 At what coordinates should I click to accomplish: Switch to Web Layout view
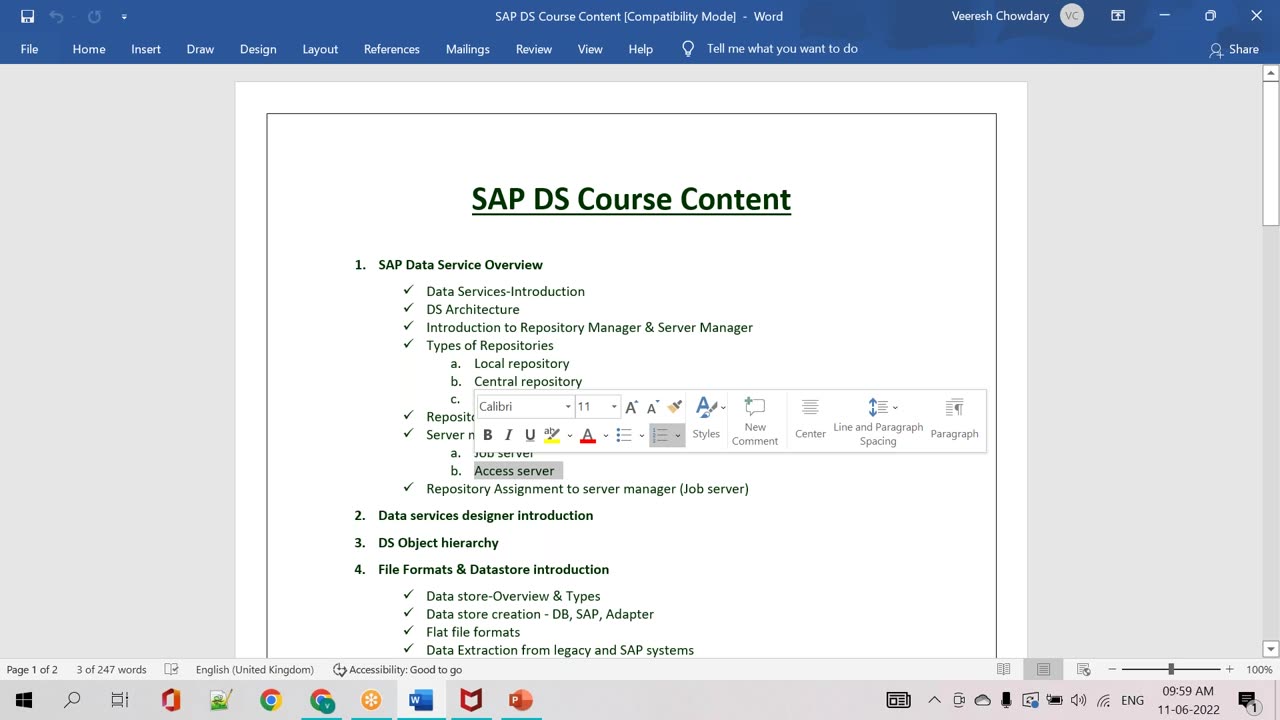point(1083,670)
